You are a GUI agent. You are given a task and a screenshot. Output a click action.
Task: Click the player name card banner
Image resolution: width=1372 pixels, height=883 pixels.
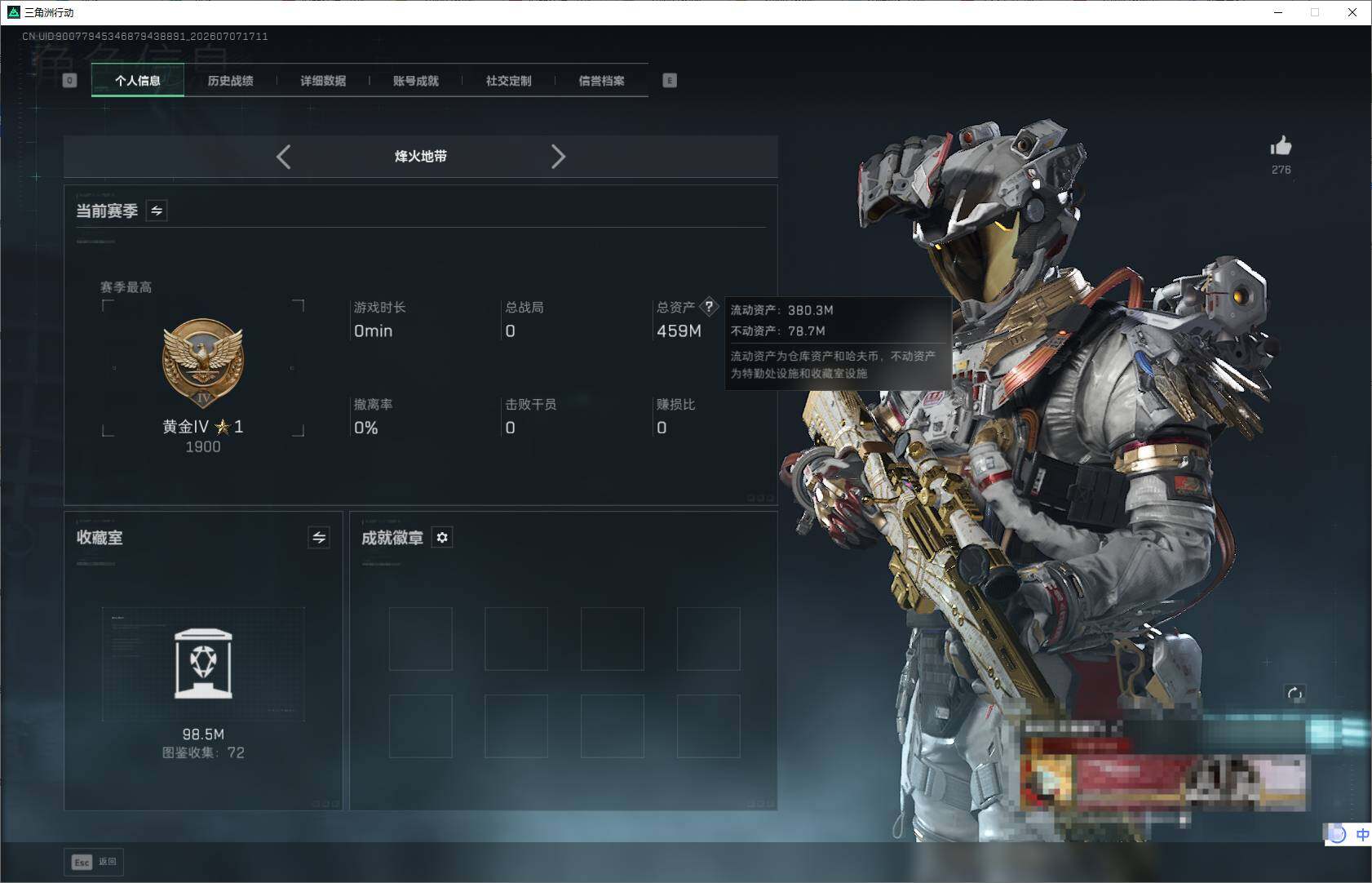[1162, 771]
